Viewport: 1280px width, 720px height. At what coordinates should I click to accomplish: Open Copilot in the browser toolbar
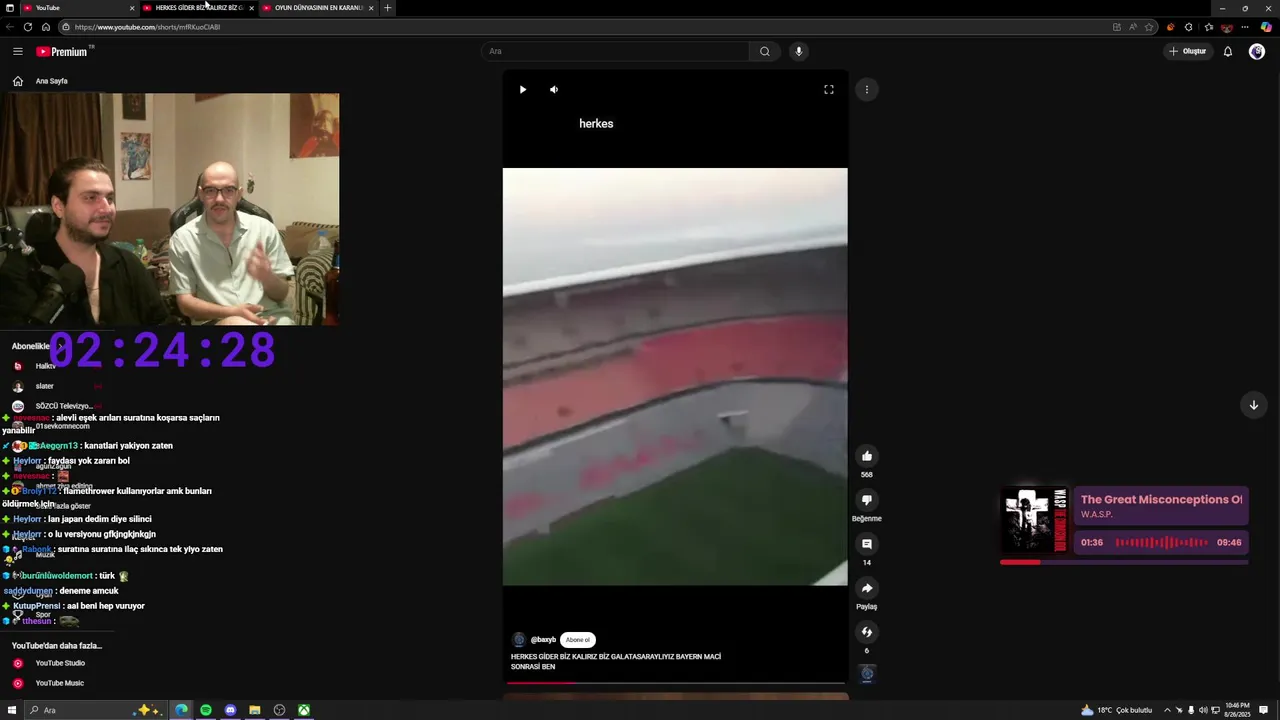(1266, 27)
